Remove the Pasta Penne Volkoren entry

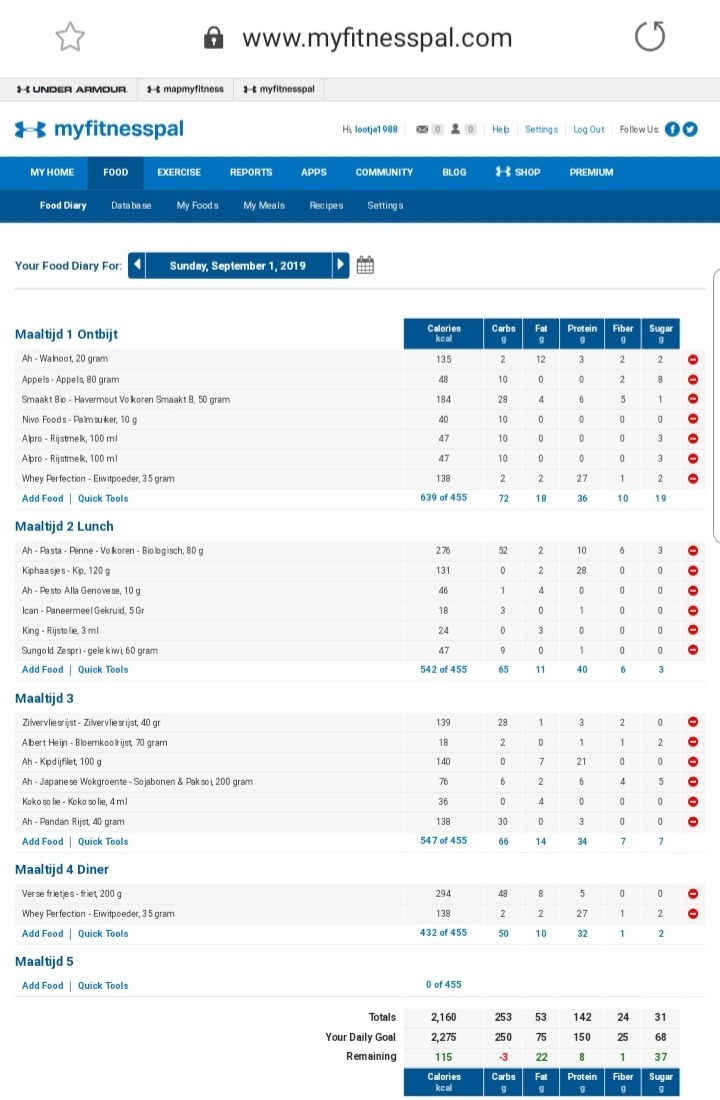[693, 551]
